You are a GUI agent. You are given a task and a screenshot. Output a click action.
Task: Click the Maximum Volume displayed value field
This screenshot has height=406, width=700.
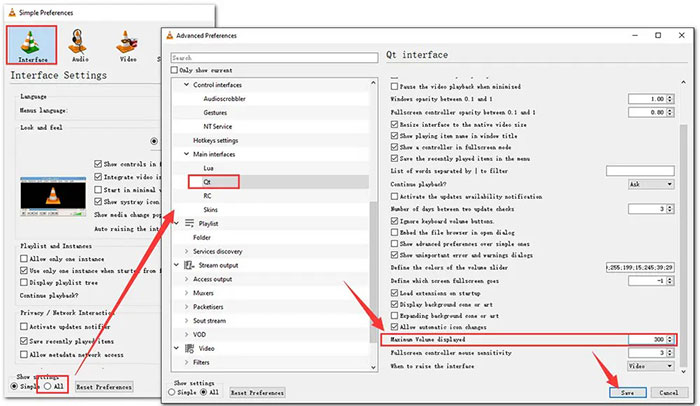click(642, 339)
